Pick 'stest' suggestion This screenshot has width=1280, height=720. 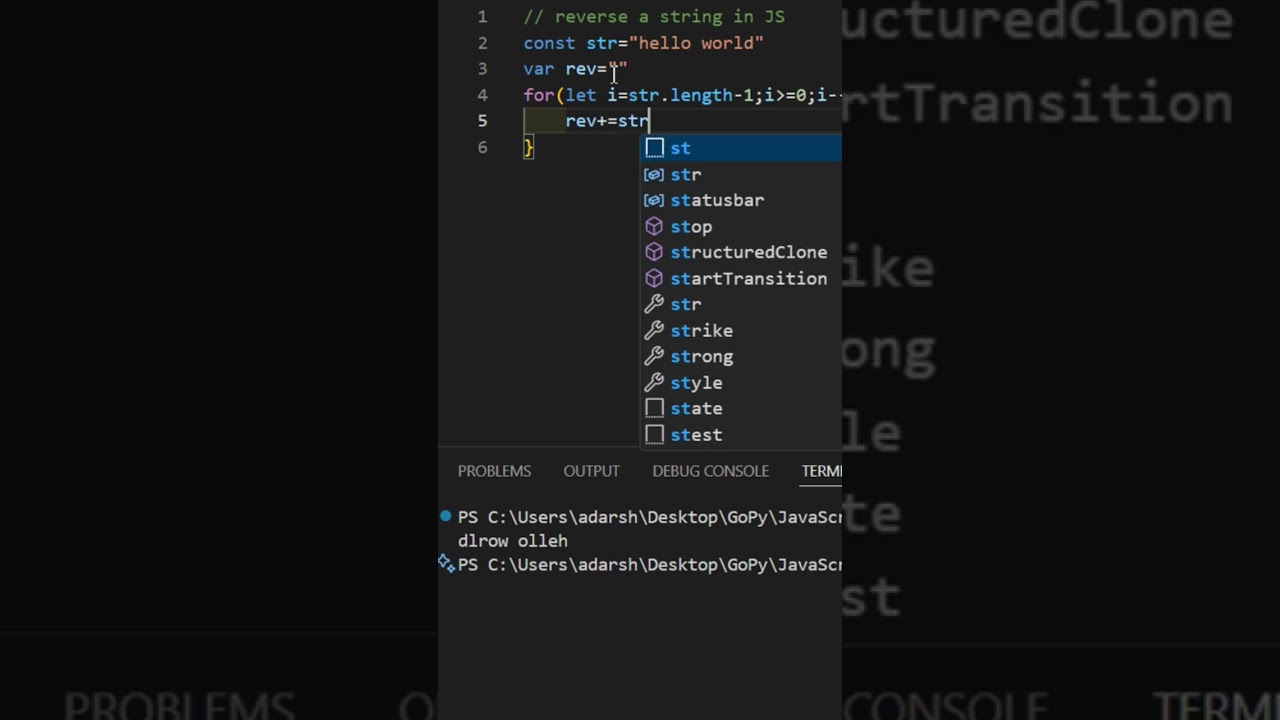tap(741, 434)
